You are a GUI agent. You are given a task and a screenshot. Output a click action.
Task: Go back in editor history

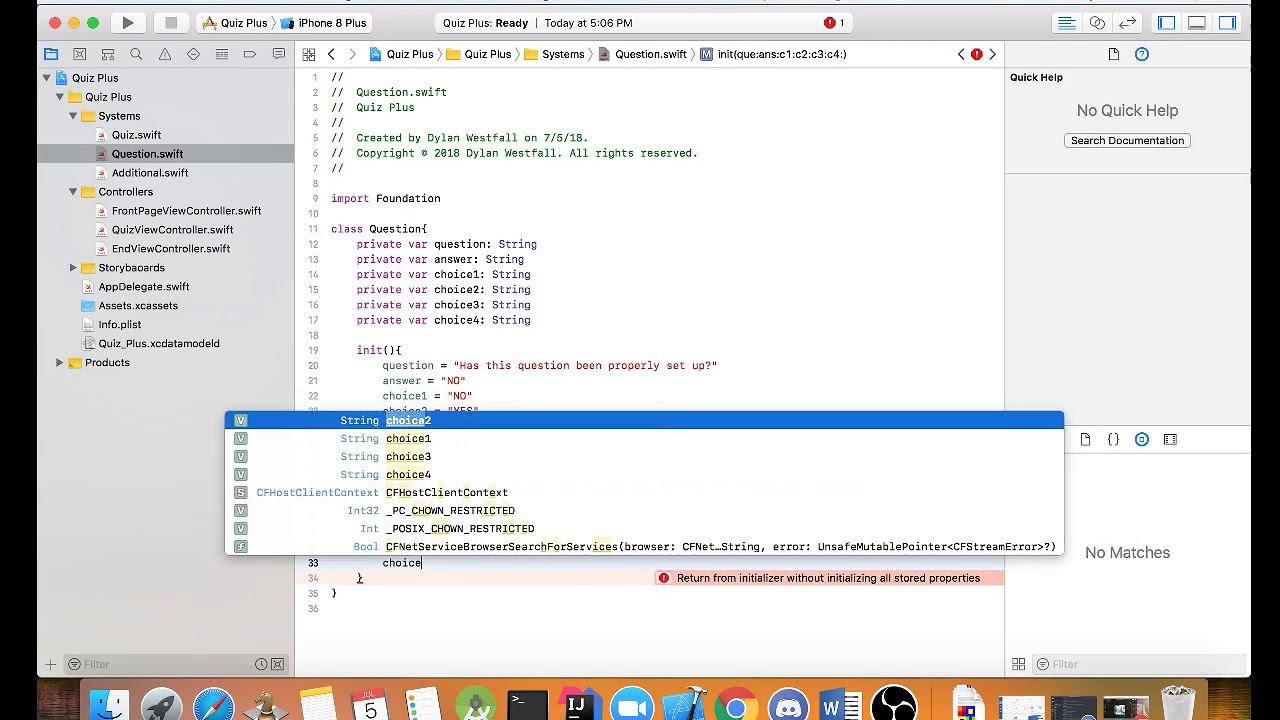pyautogui.click(x=331, y=54)
